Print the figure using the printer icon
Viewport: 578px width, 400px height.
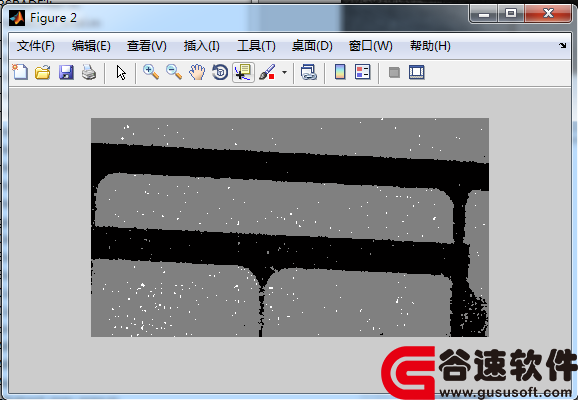[x=89, y=72]
